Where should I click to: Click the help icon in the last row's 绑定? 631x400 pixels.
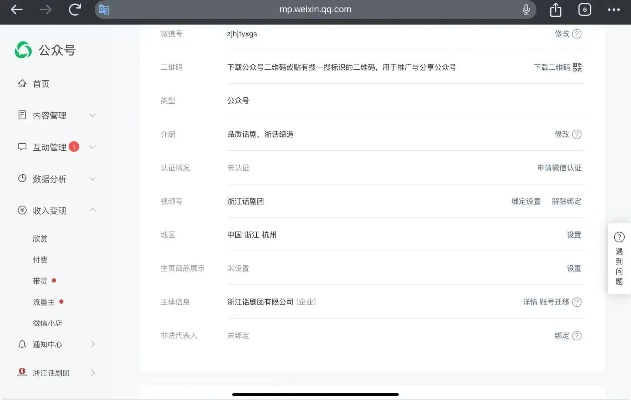pos(577,335)
